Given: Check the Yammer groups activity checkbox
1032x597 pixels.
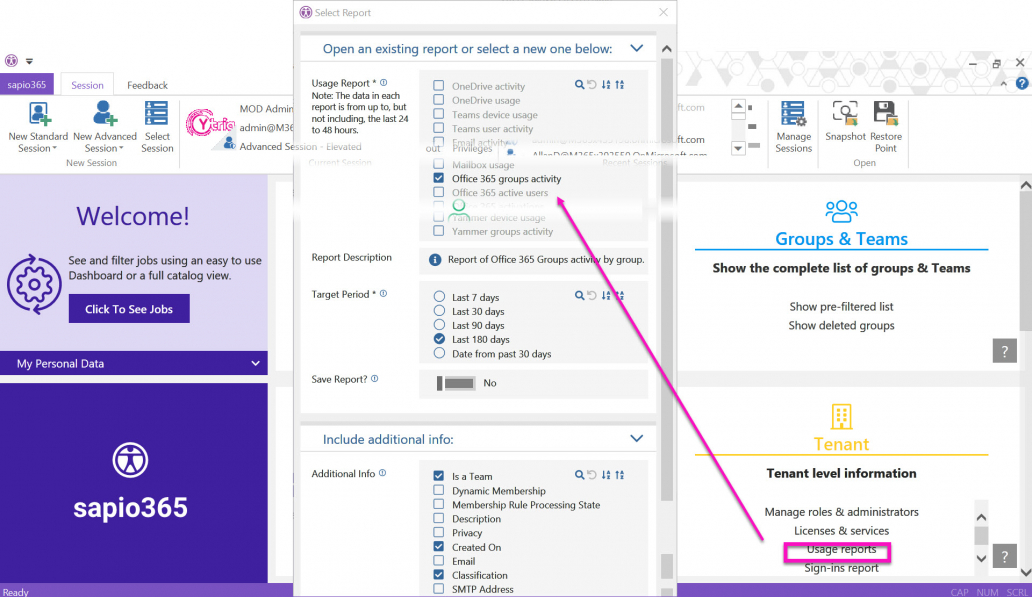Looking at the screenshot, I should [x=438, y=230].
